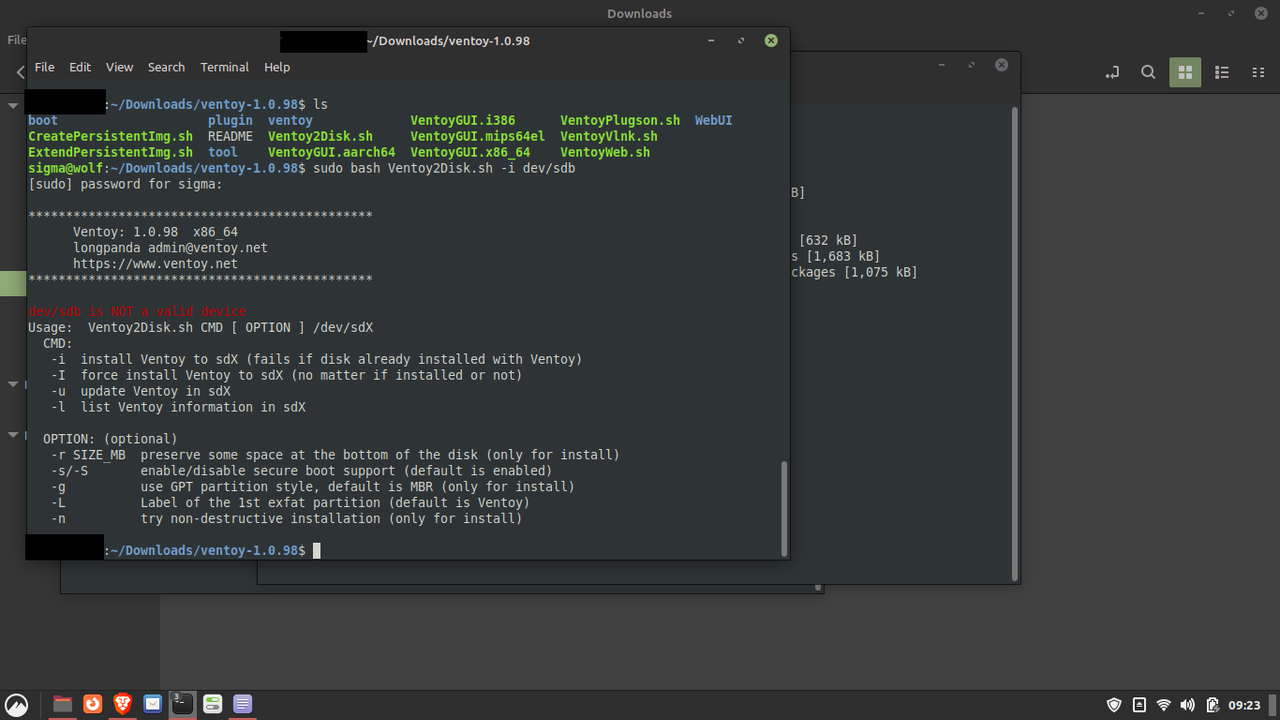The width and height of the screenshot is (1280, 720).
Task: Click 'VentoyPlugson.sh' in the ls output
Action: [x=620, y=120]
